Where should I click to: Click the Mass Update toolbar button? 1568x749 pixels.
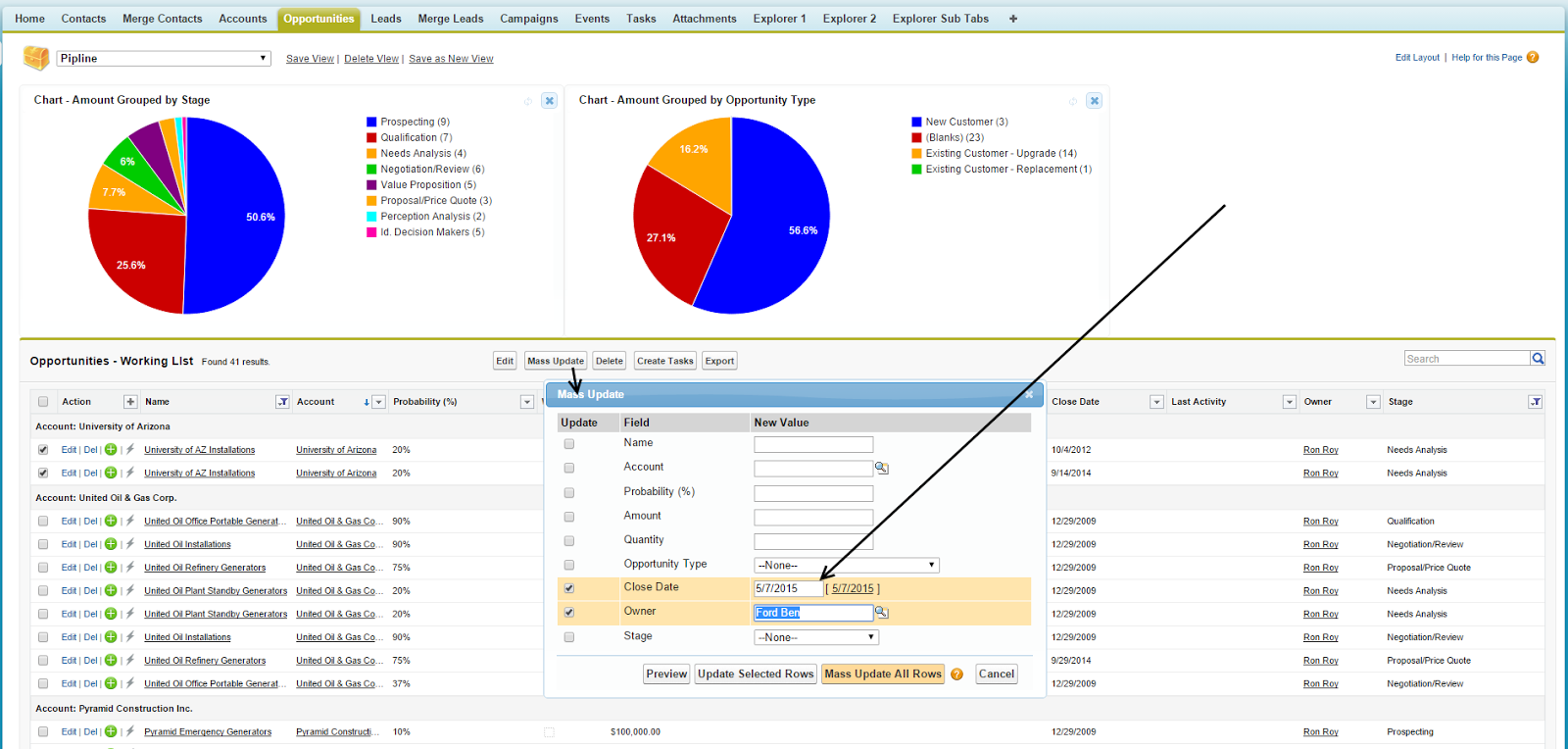[556, 361]
